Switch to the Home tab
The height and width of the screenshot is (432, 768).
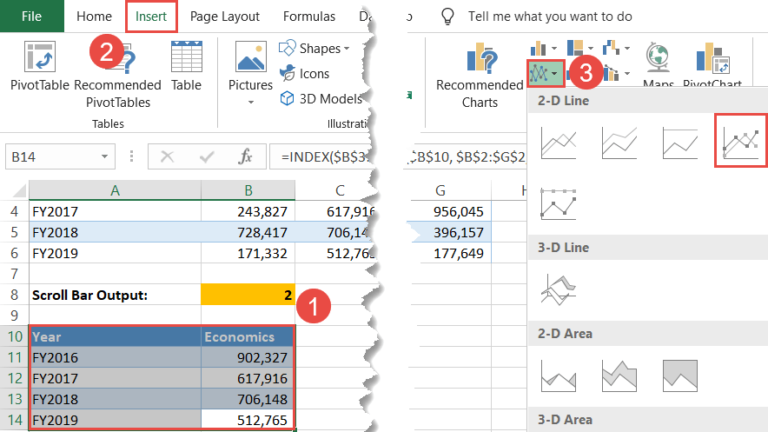click(94, 16)
